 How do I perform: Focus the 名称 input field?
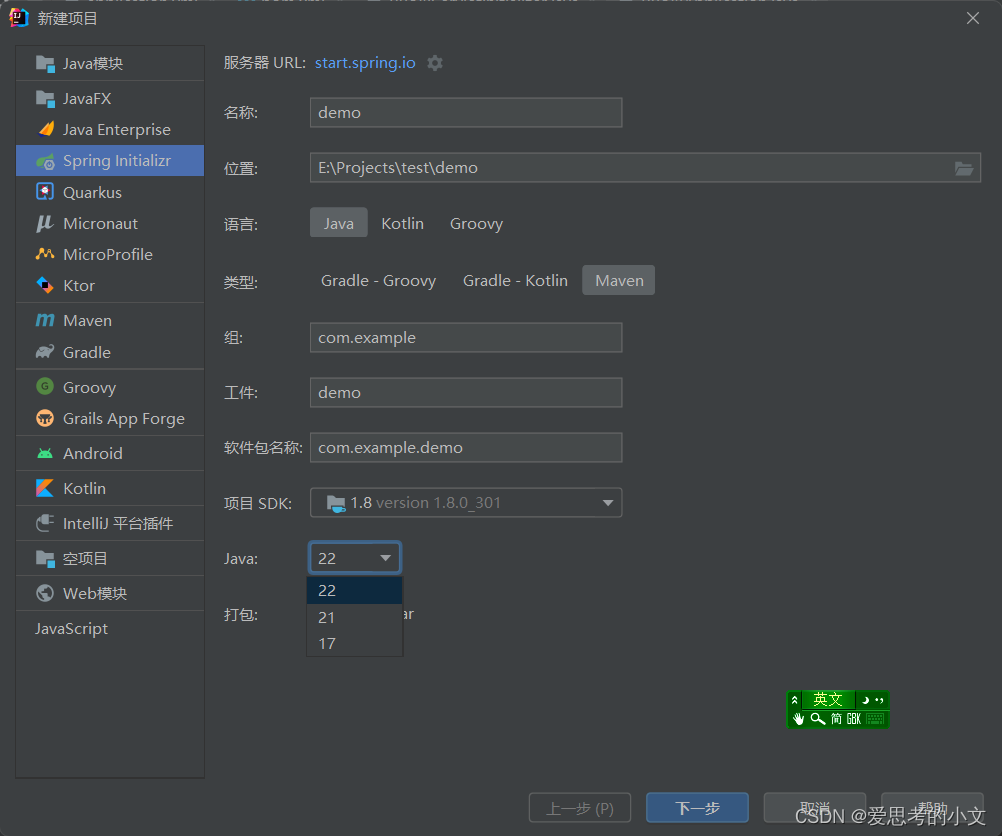[x=466, y=112]
